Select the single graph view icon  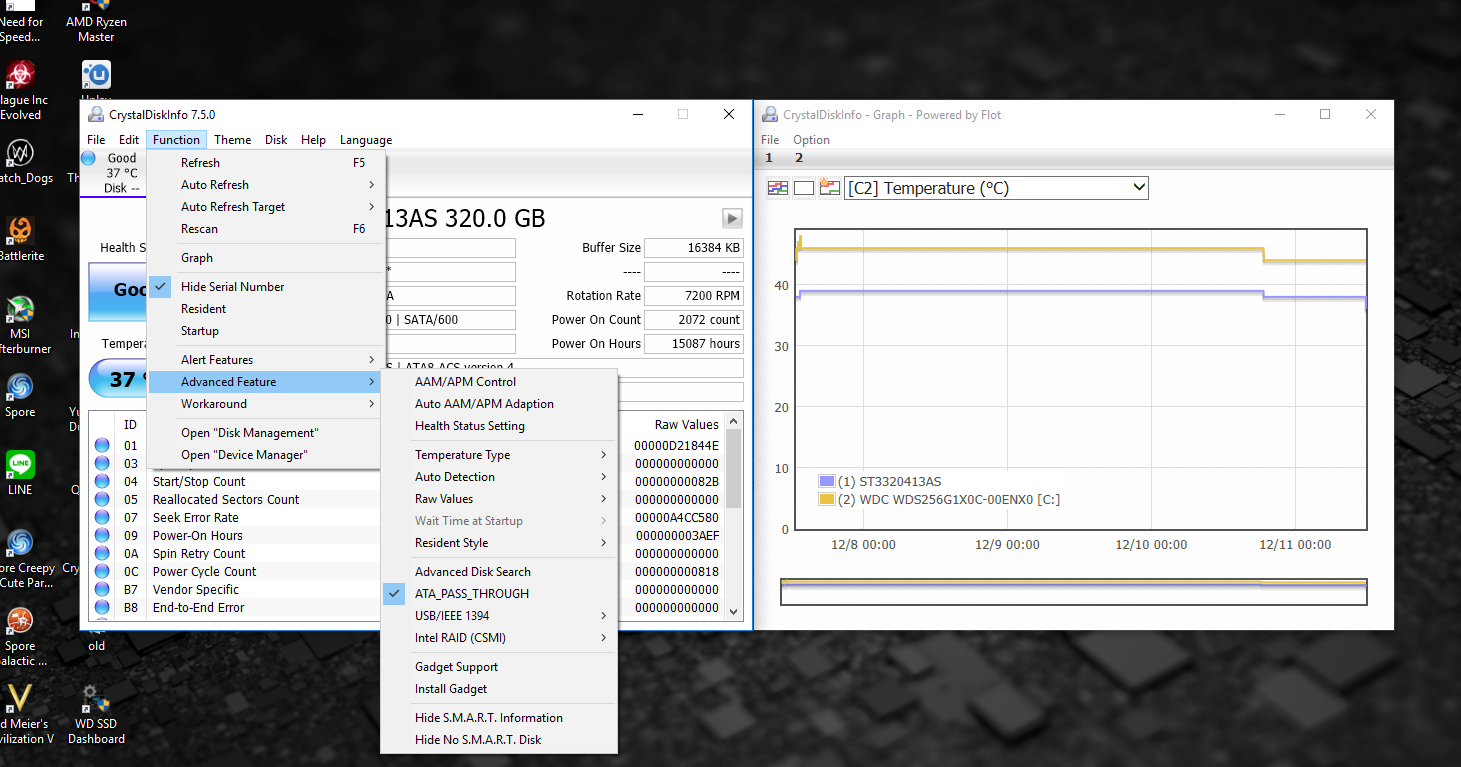(803, 187)
